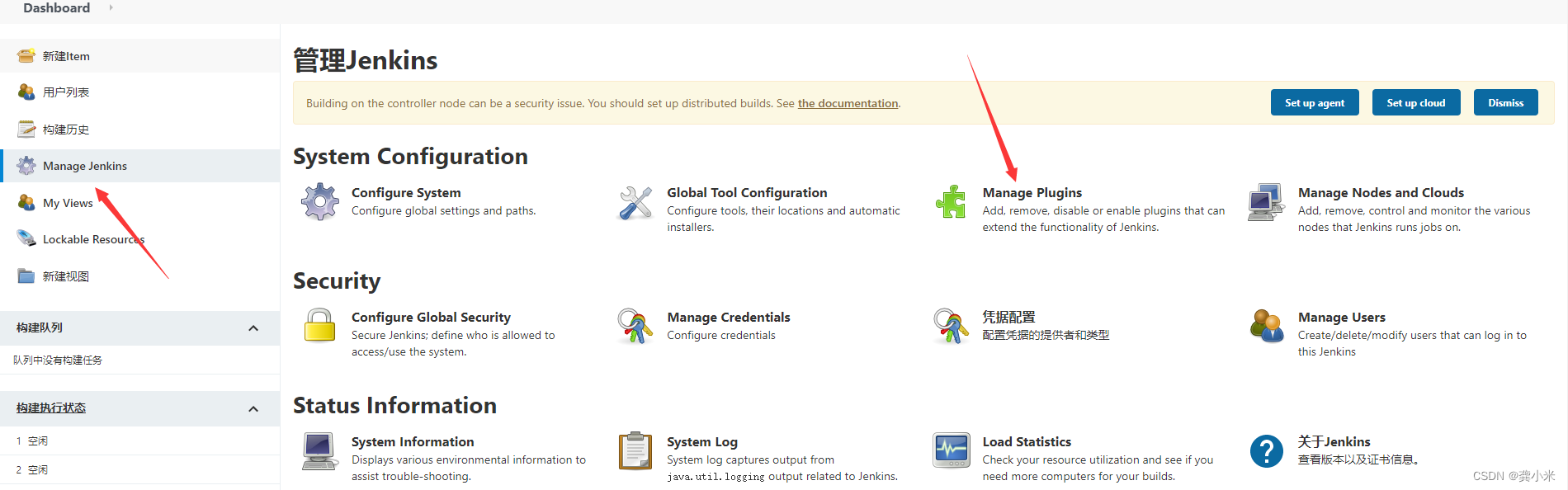Click the 用户列表 people icon

tap(26, 92)
